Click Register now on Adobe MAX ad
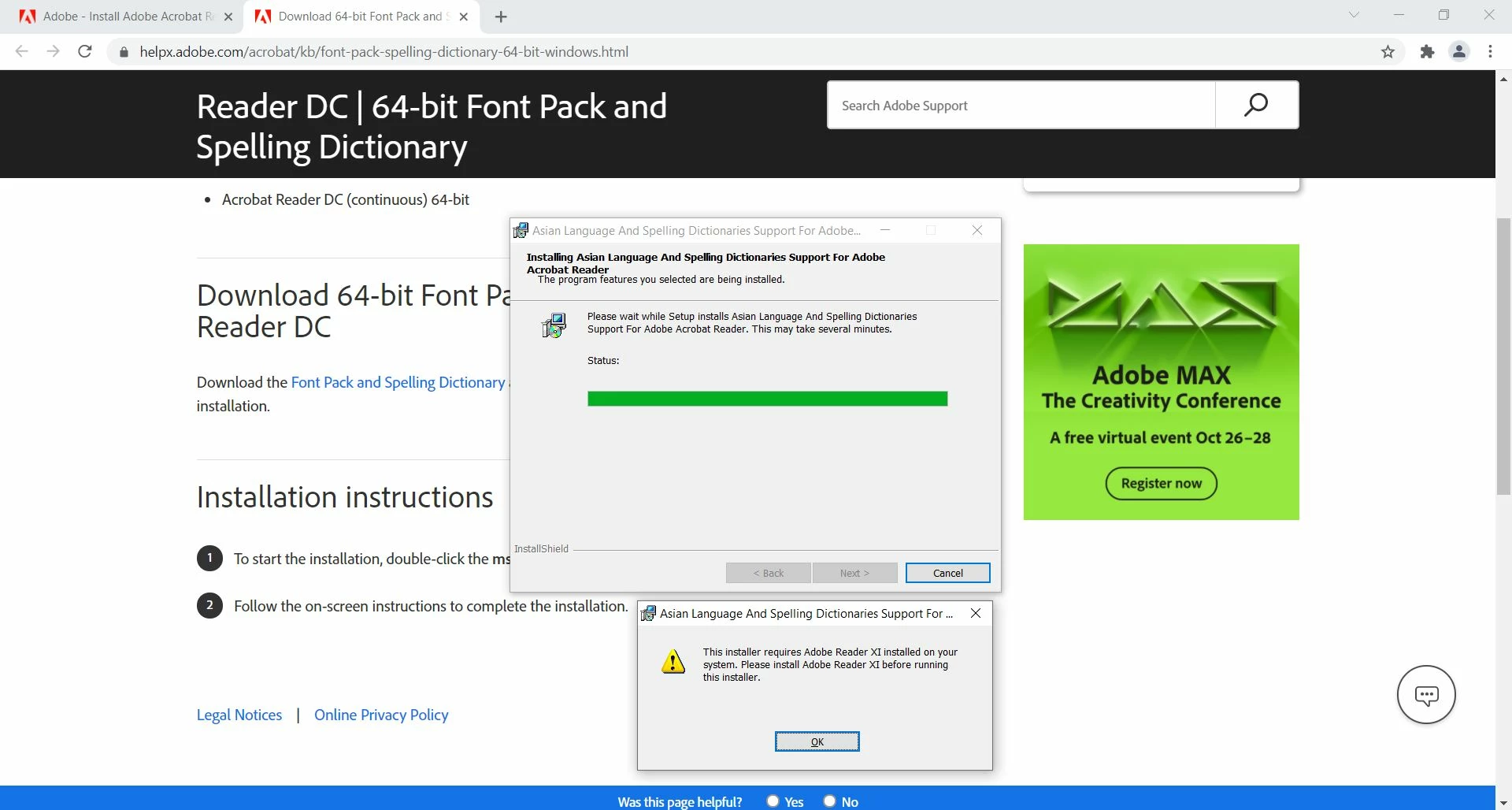 click(x=1161, y=483)
